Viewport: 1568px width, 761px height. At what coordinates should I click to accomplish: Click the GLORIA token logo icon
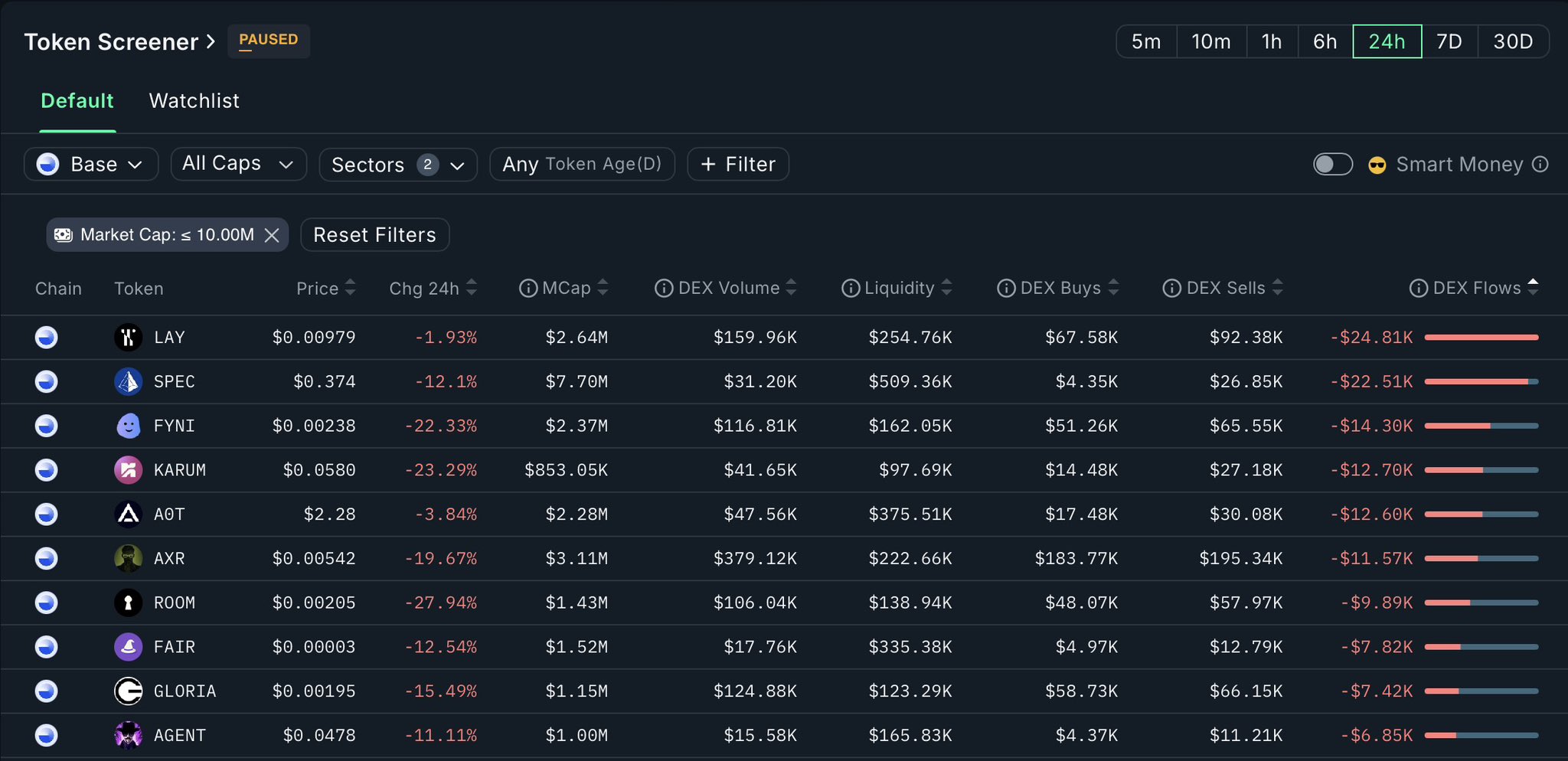[x=128, y=691]
